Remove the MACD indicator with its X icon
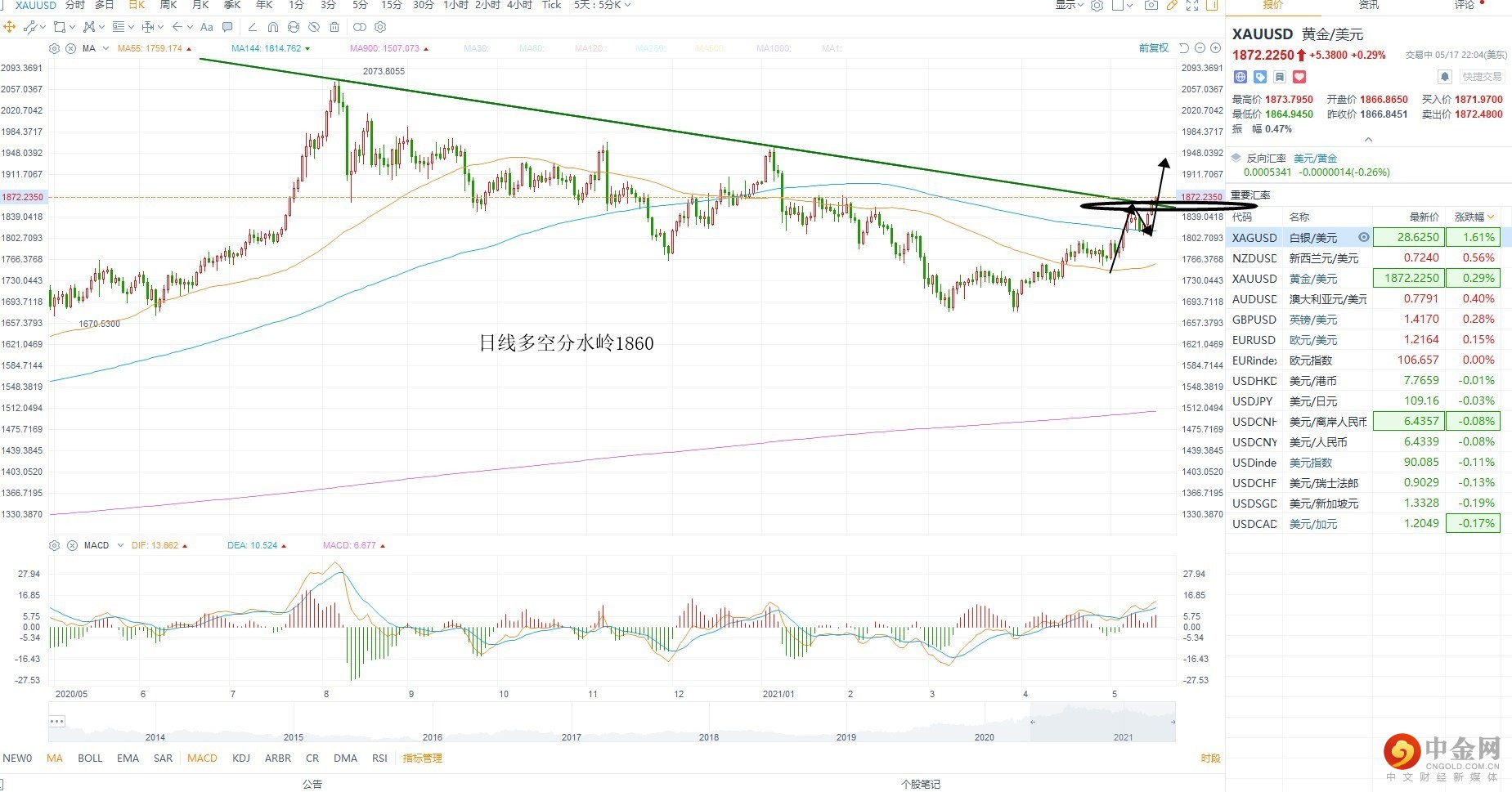The image size is (1512, 792). (72, 545)
